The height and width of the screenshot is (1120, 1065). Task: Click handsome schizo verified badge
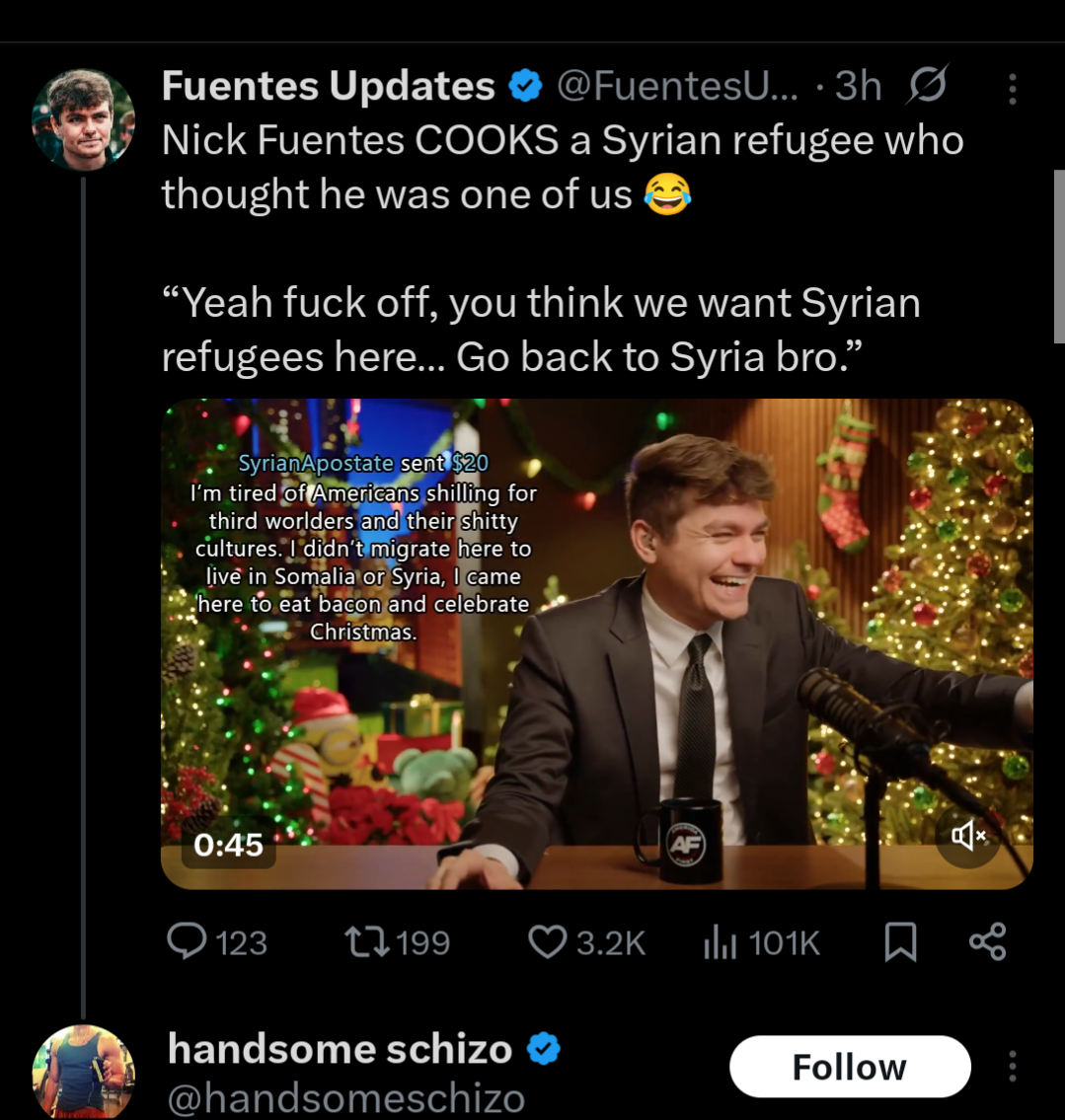click(543, 1049)
